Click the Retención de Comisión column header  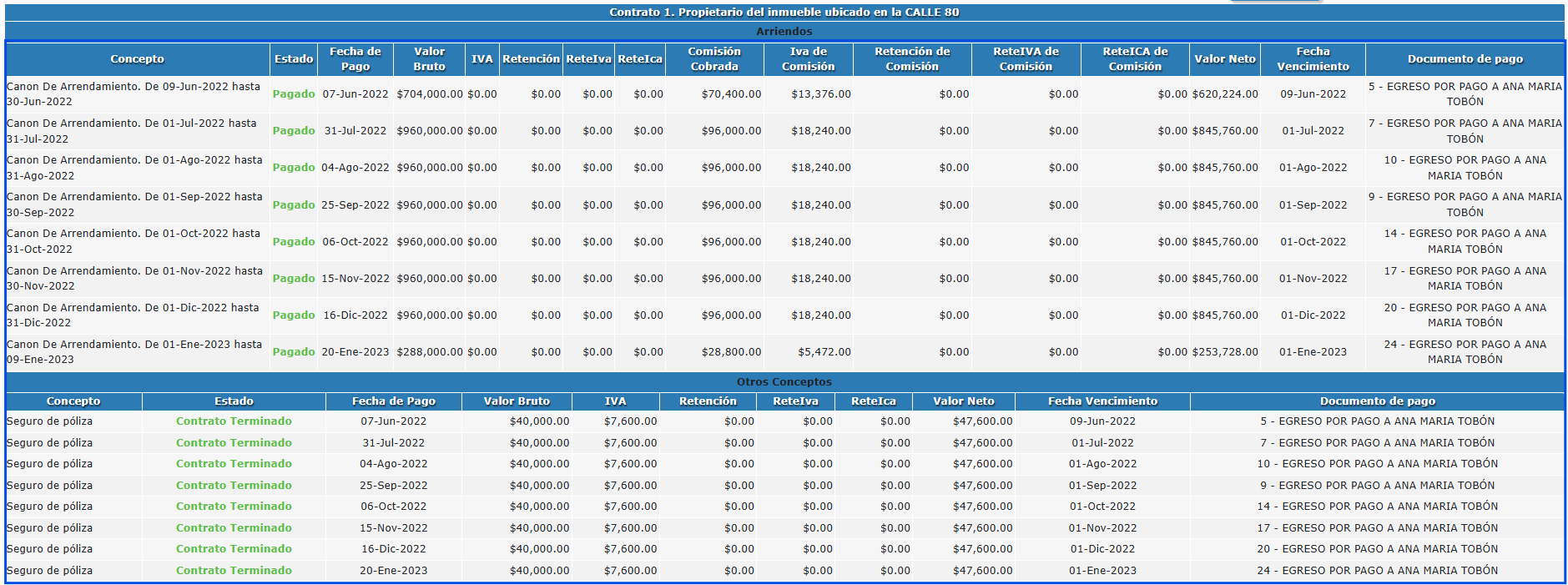(x=912, y=59)
